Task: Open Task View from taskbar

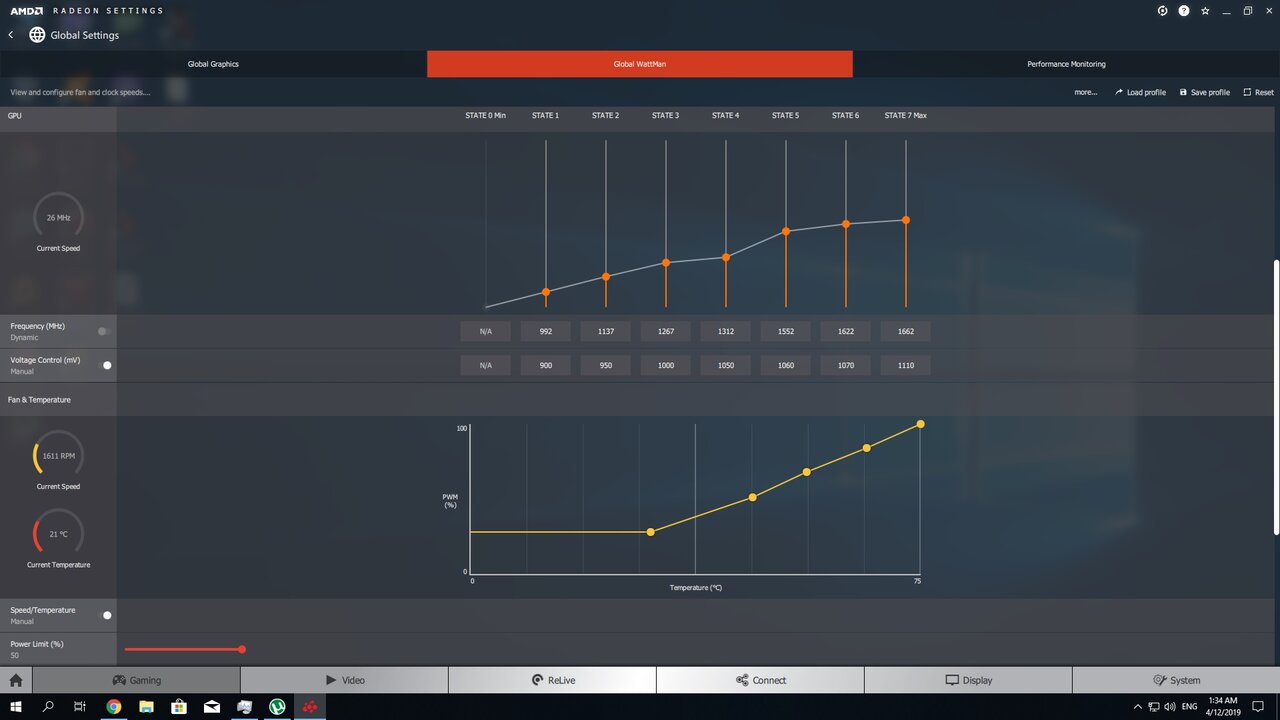Action: [x=80, y=707]
